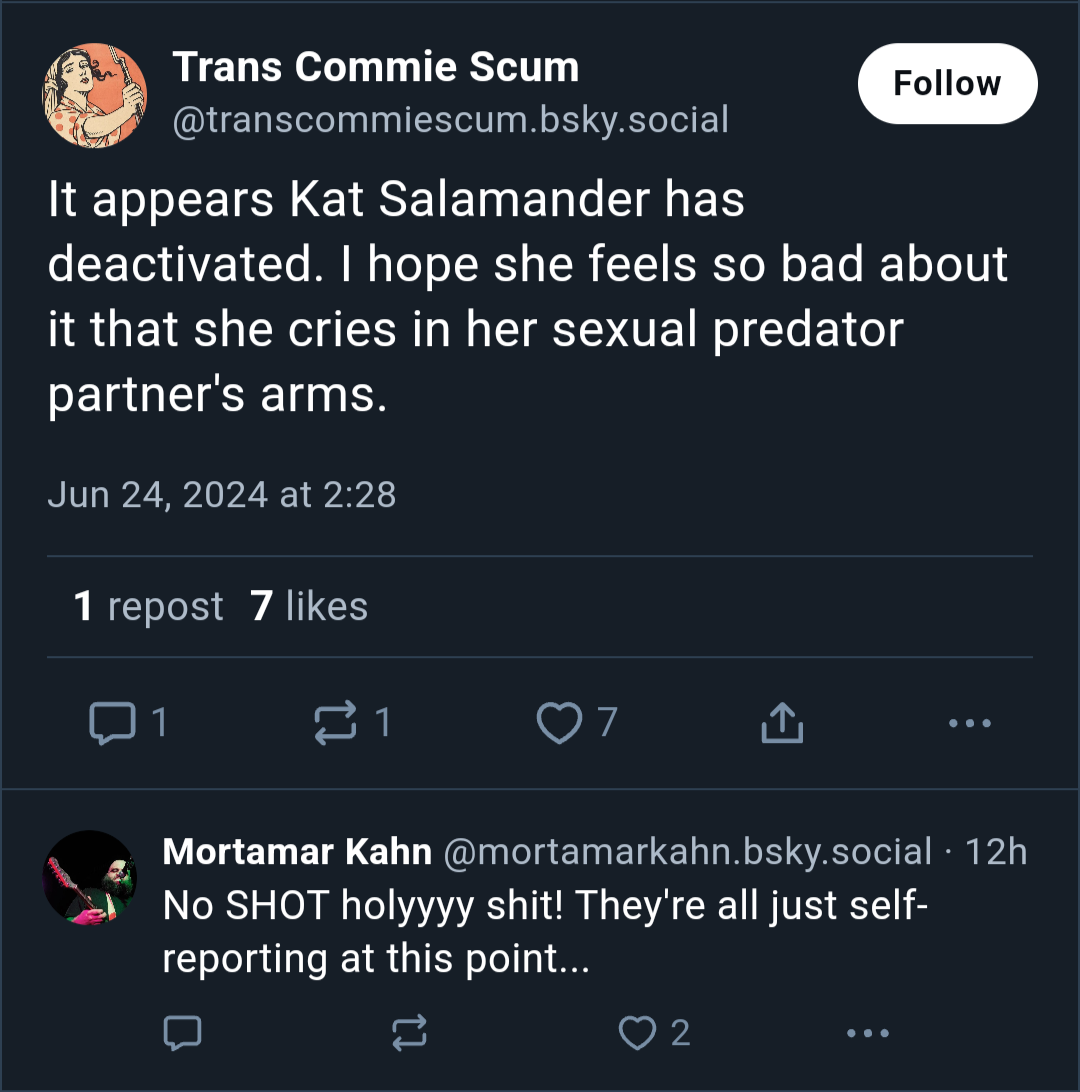Screen dimensions: 1080x1092
Task: View the list of 7 likes
Action: pos(308,606)
